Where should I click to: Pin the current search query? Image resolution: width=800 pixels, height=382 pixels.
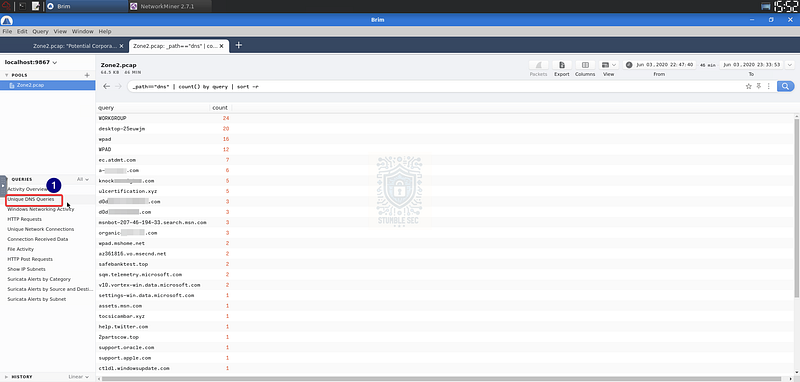point(759,86)
